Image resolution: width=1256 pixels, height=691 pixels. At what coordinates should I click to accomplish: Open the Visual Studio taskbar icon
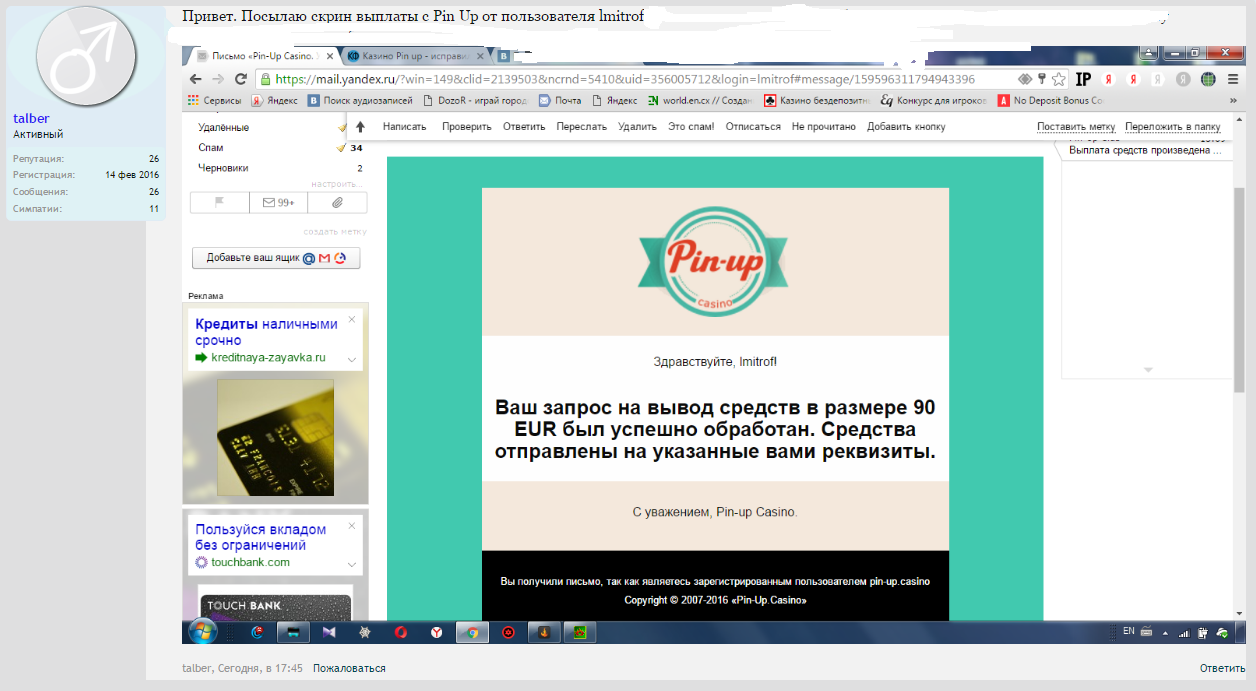(329, 632)
